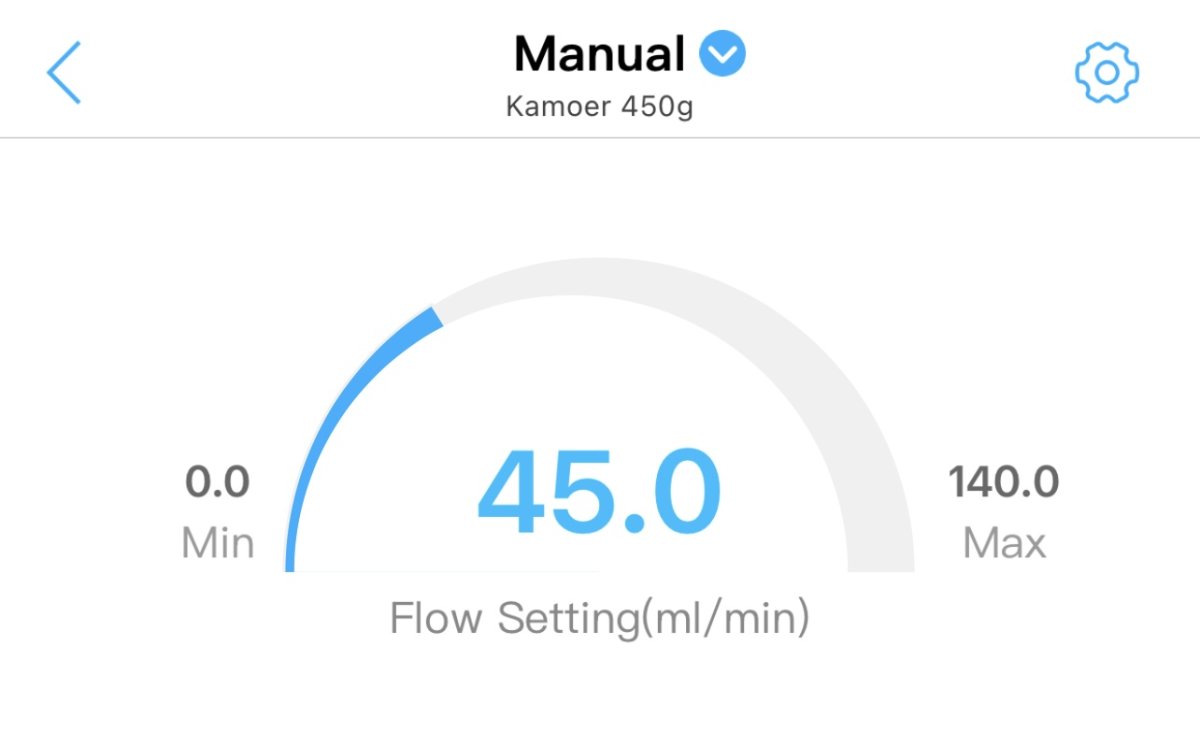Tap the 140.0 maximum value
The width and height of the screenshot is (1200, 746).
tap(1004, 483)
